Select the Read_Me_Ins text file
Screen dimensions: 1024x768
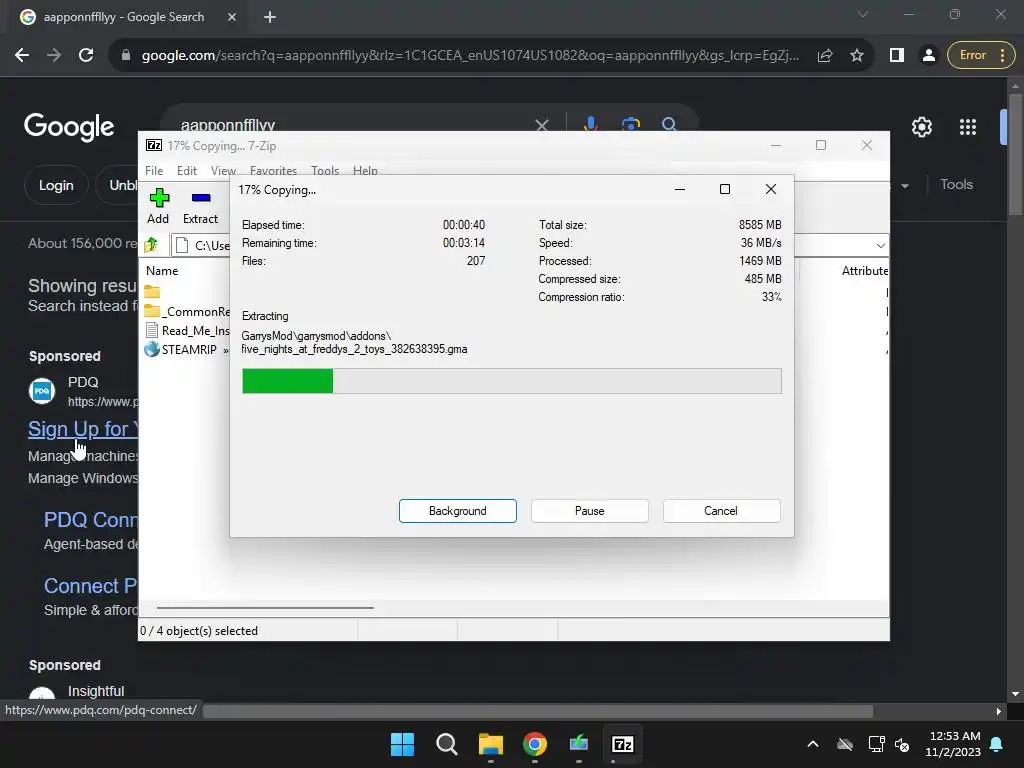(187, 330)
